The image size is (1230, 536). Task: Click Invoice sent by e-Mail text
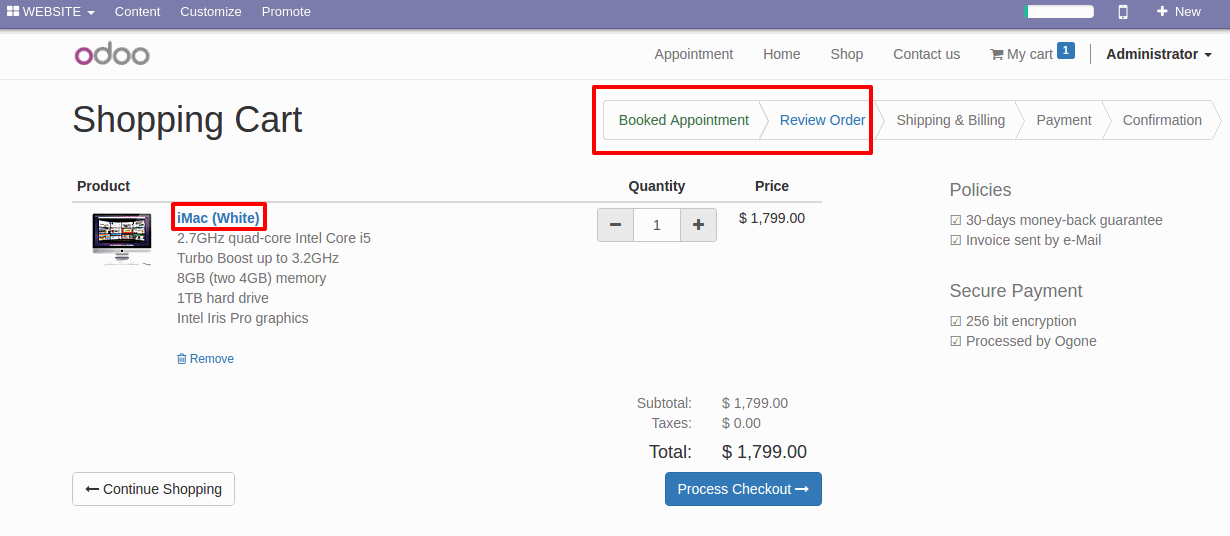1033,240
